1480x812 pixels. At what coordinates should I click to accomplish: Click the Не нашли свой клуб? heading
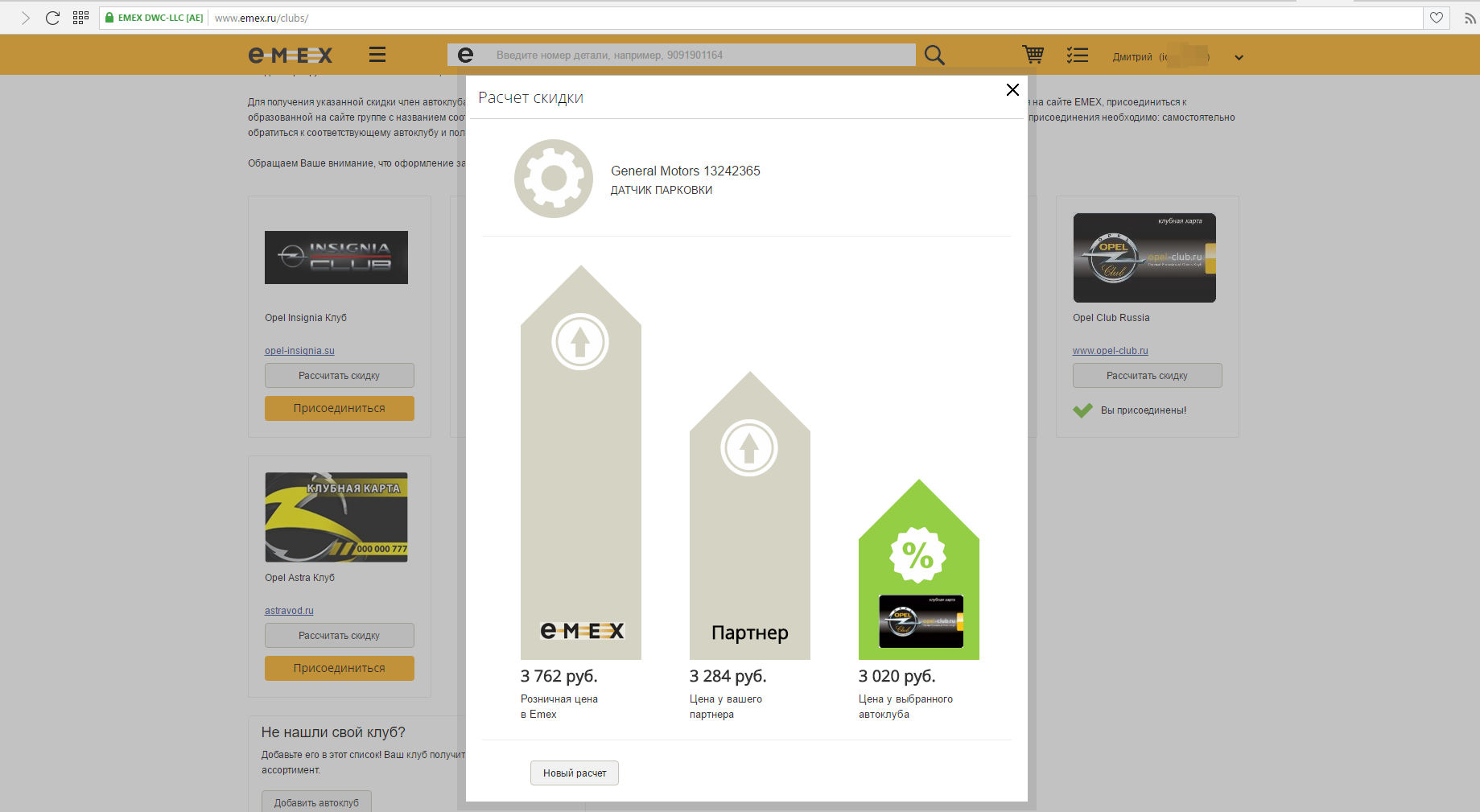coord(333,732)
